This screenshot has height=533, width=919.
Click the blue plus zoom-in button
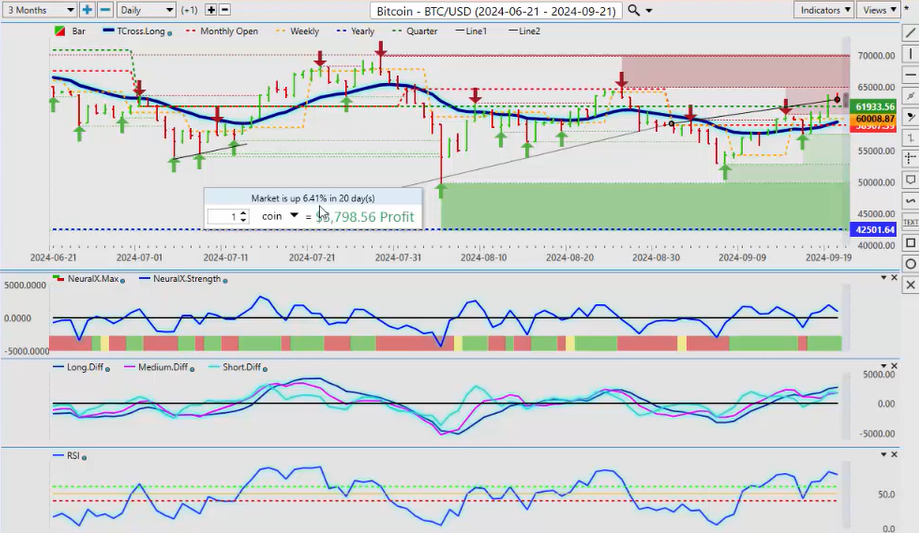[x=87, y=10]
